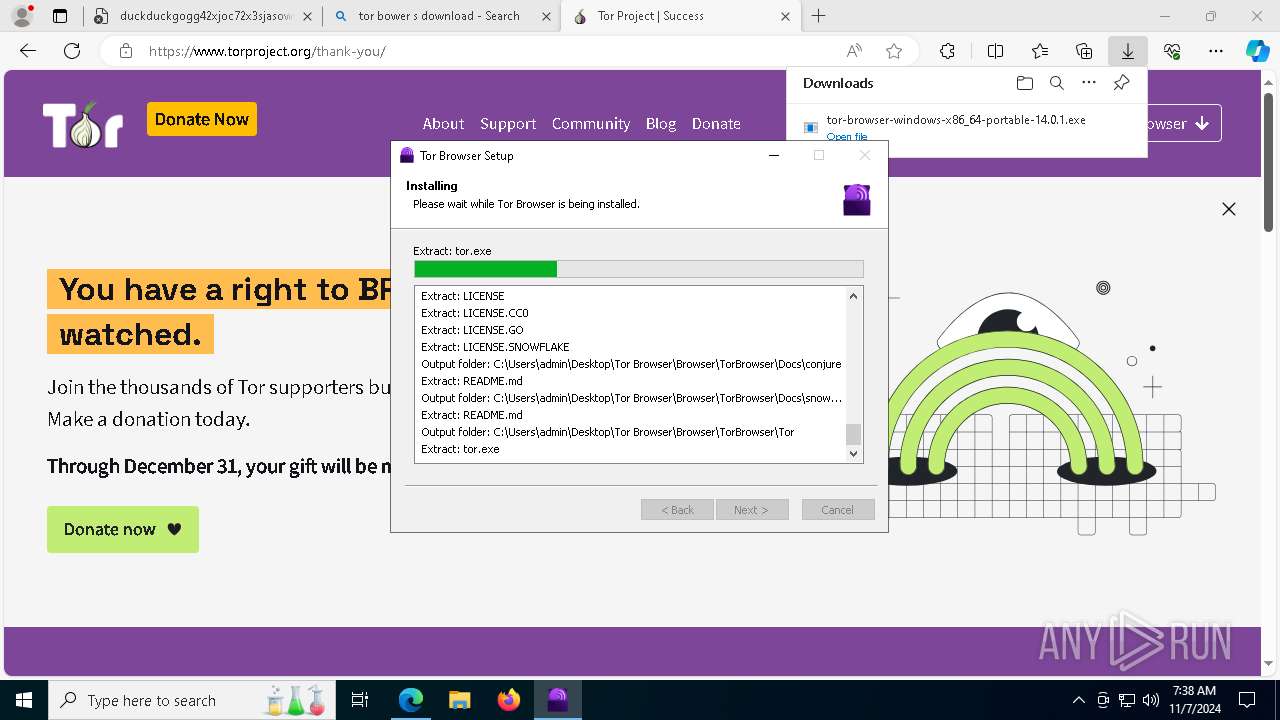Search downloads magnifier icon
Image resolution: width=1280 pixels, height=720 pixels.
1056,83
